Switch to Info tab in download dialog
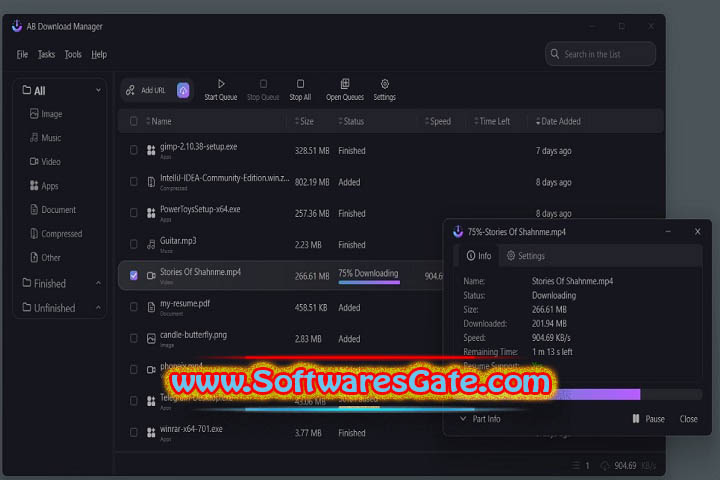Viewport: 720px width, 480px height. point(478,256)
